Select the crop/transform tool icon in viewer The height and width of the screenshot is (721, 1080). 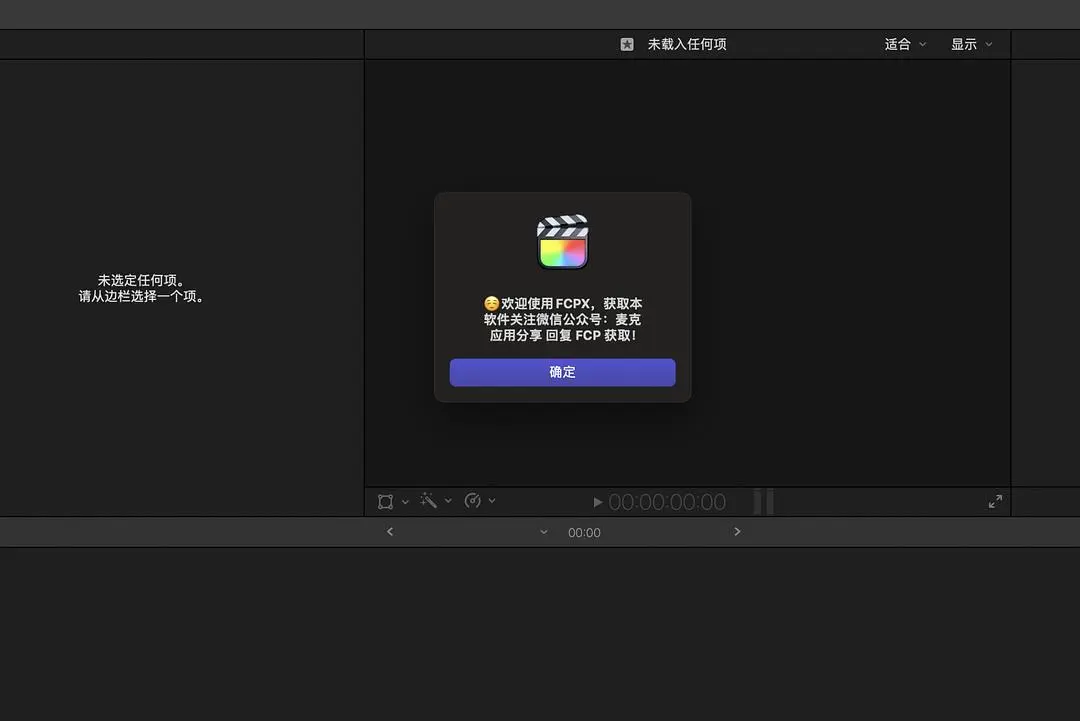click(385, 501)
